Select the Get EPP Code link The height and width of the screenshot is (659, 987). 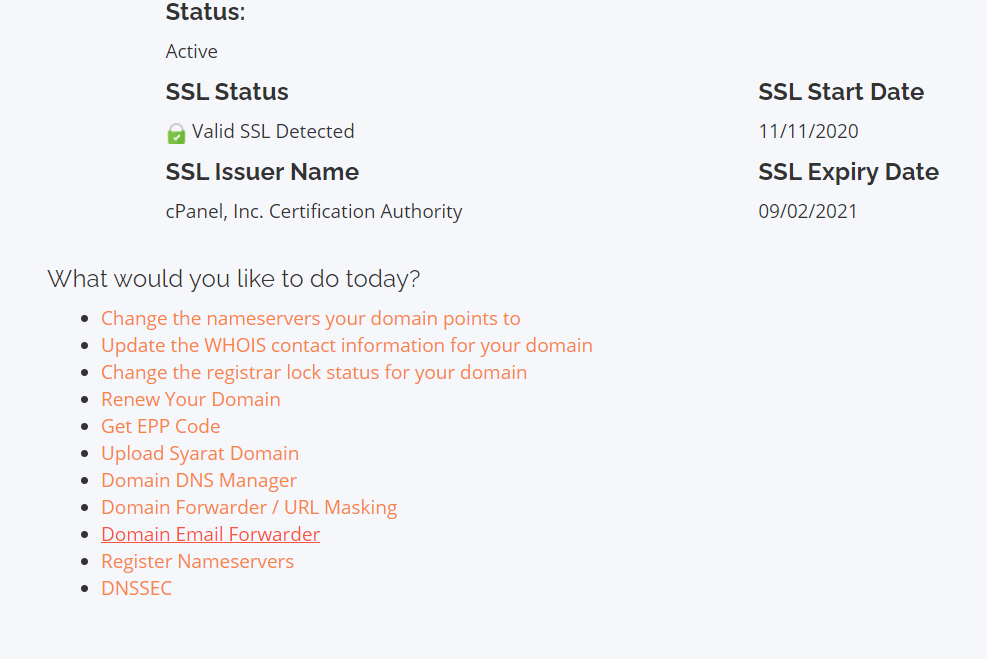[160, 427]
